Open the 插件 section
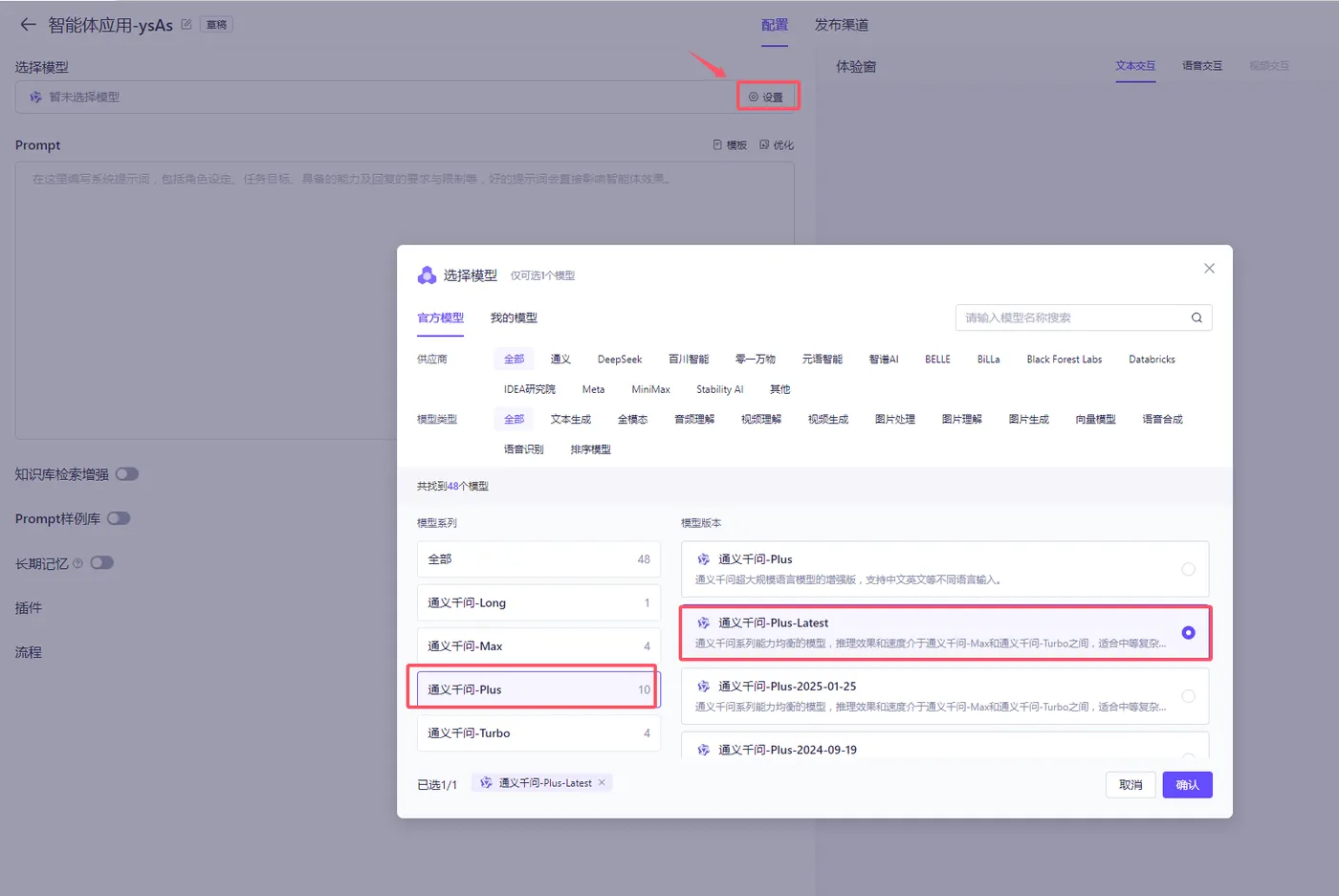 click(x=29, y=608)
